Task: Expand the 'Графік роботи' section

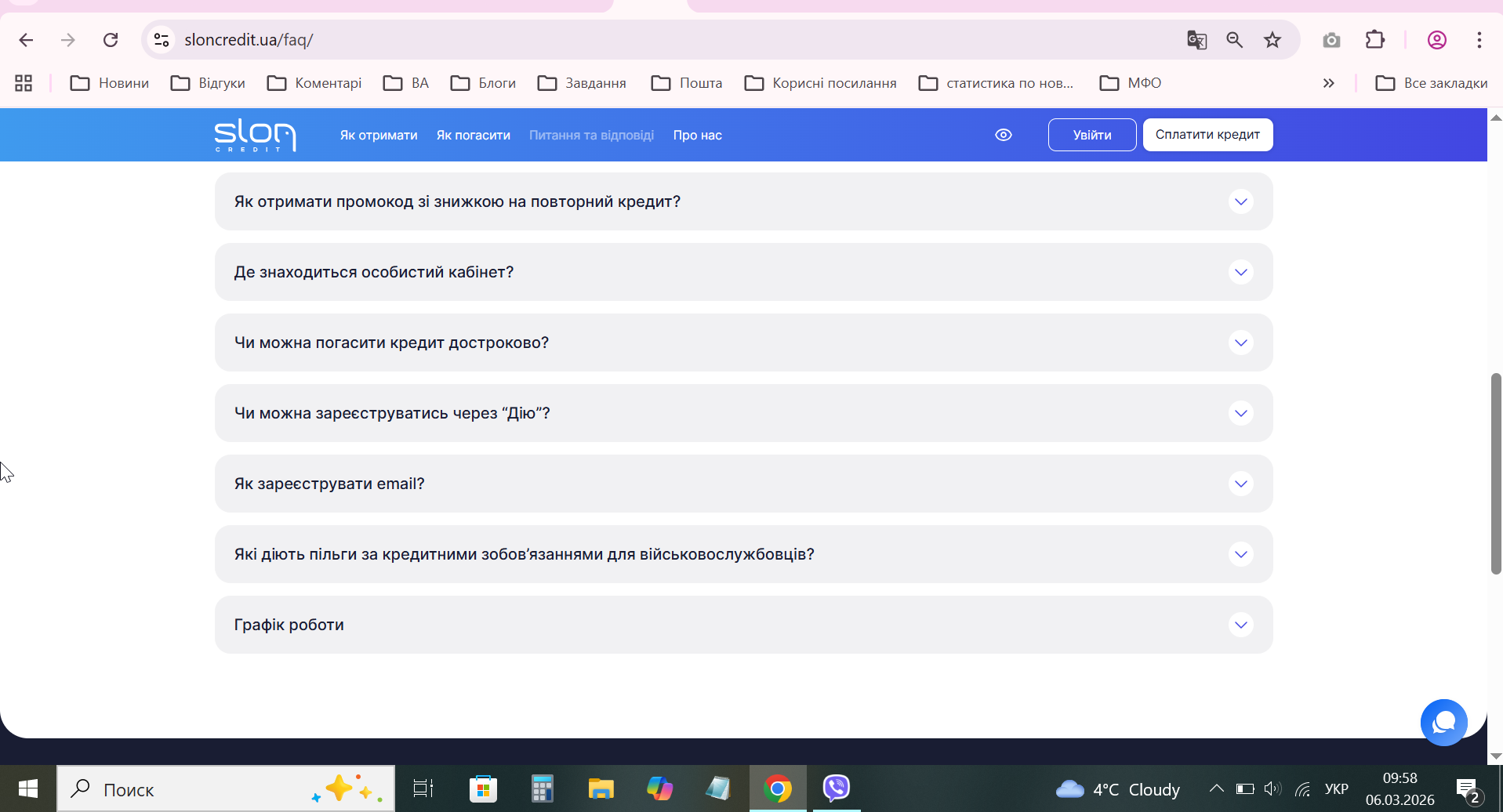Action: [x=743, y=625]
